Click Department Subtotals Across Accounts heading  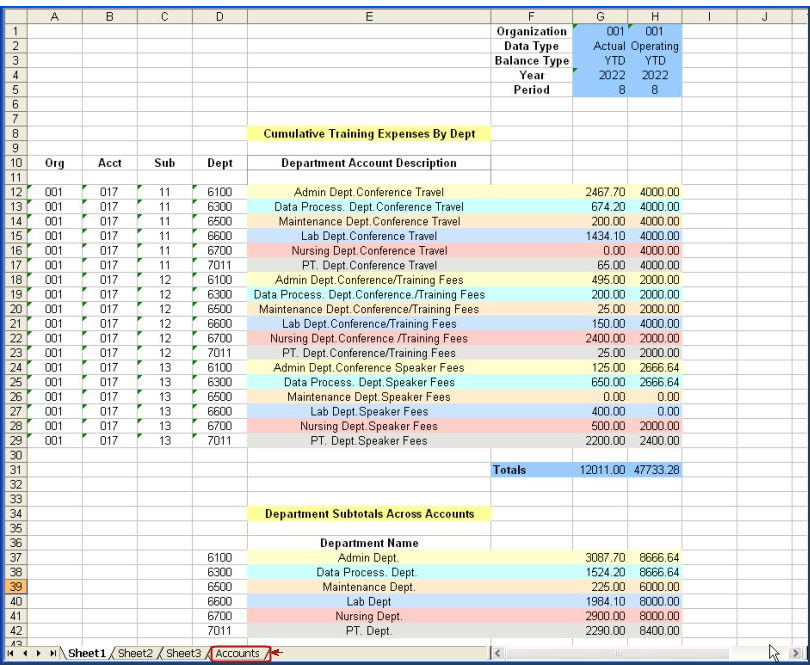[x=369, y=514]
